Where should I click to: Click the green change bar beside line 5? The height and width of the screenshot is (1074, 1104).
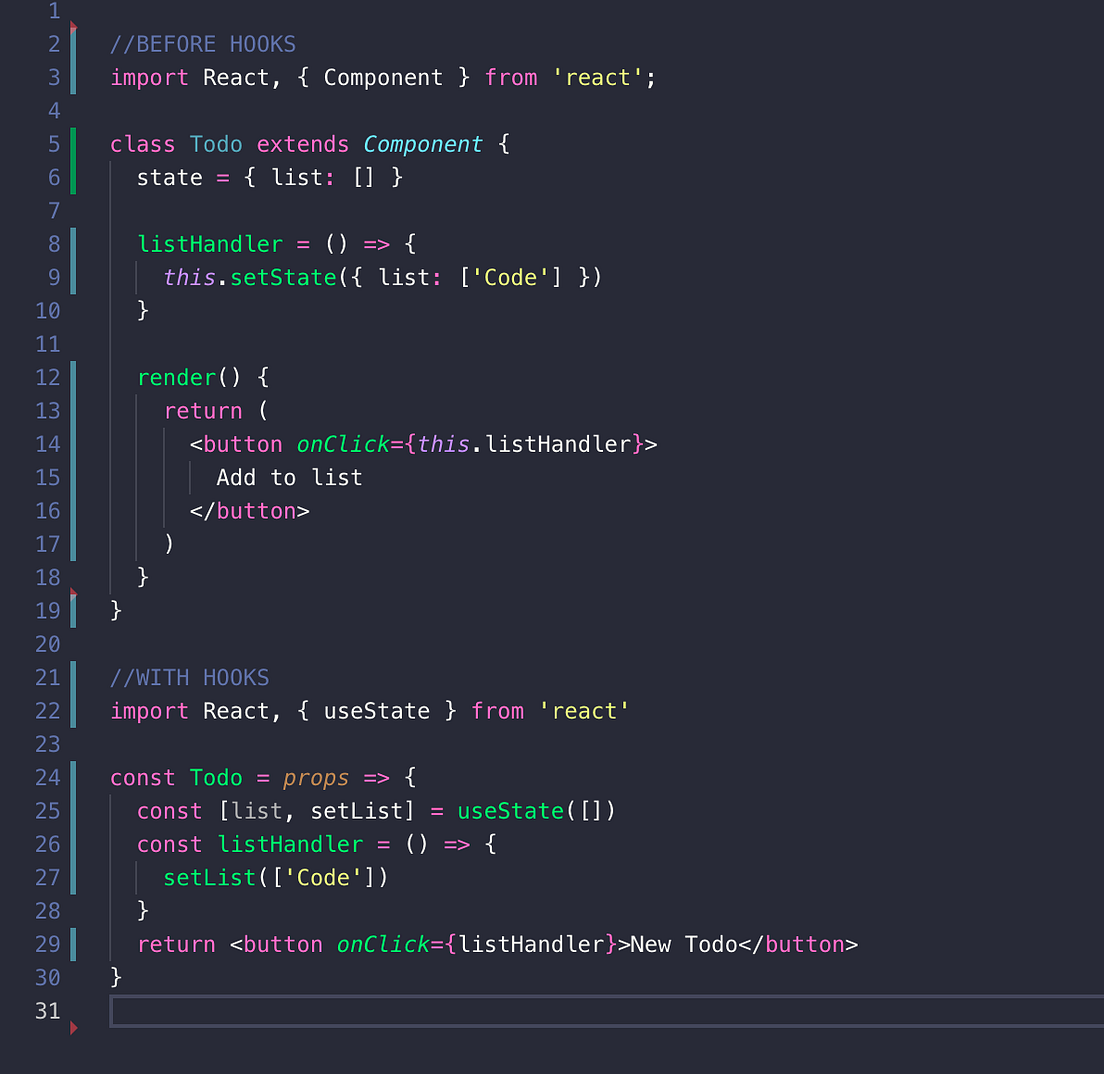(x=74, y=144)
